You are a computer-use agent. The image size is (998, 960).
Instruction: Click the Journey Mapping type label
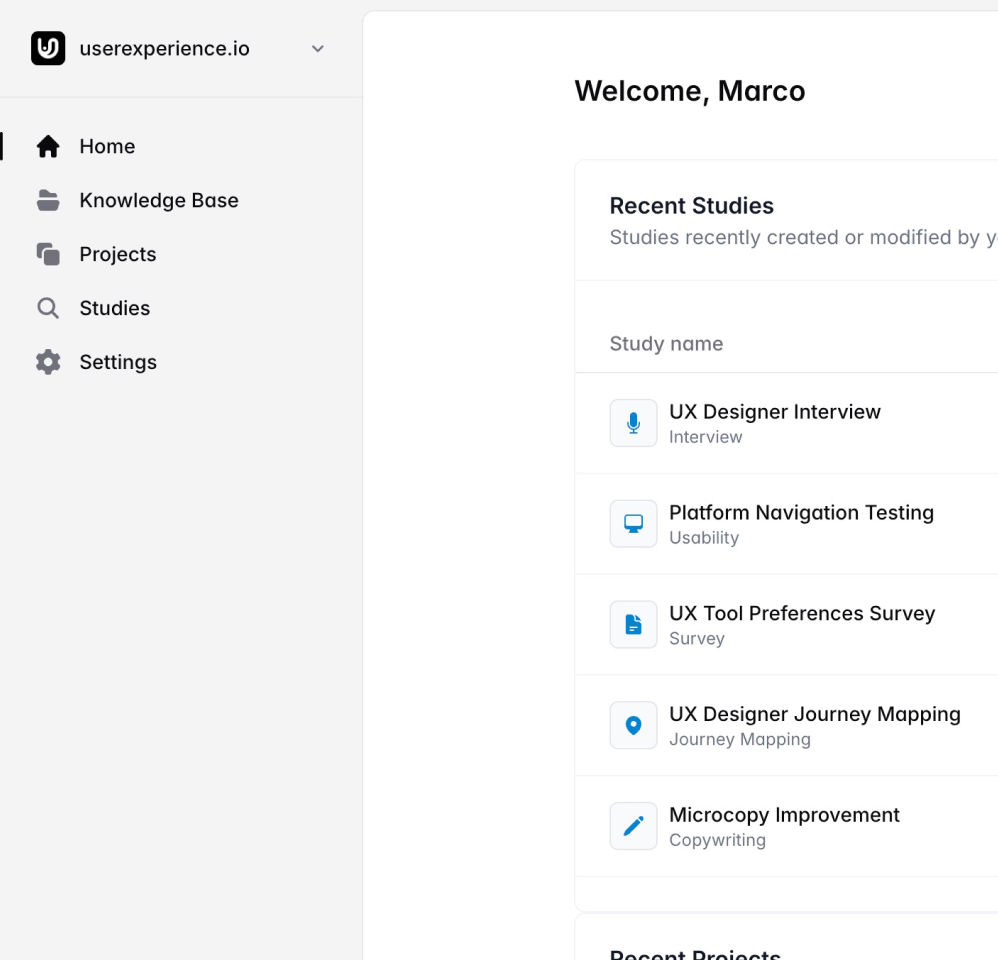click(740, 740)
